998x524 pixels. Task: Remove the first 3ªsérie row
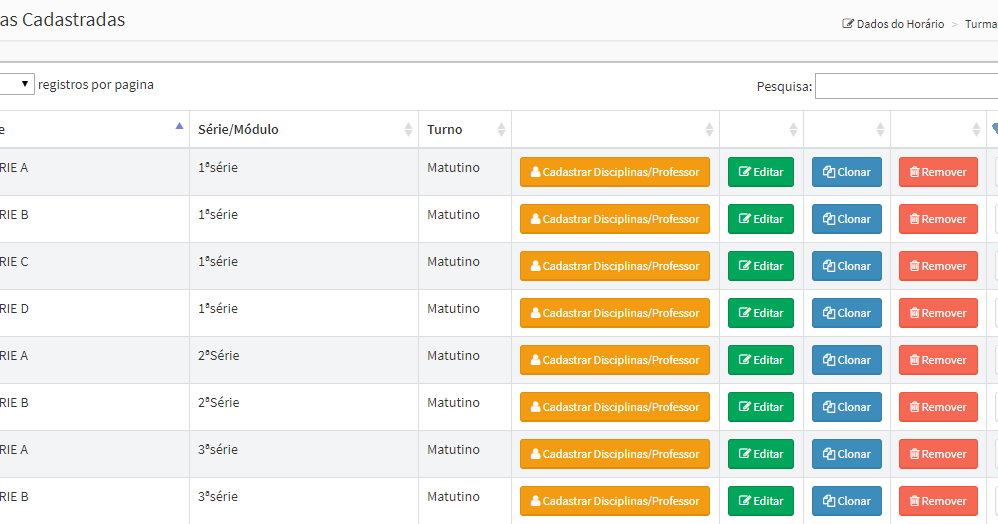tap(938, 454)
